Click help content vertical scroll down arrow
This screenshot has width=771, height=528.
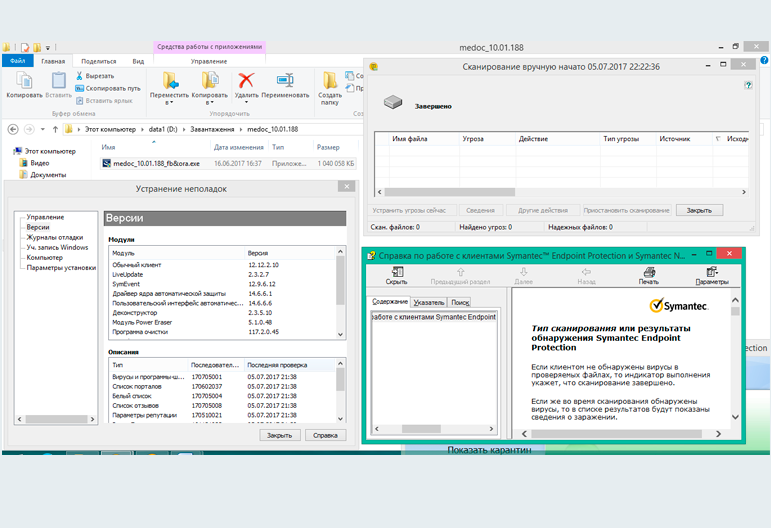point(735,417)
